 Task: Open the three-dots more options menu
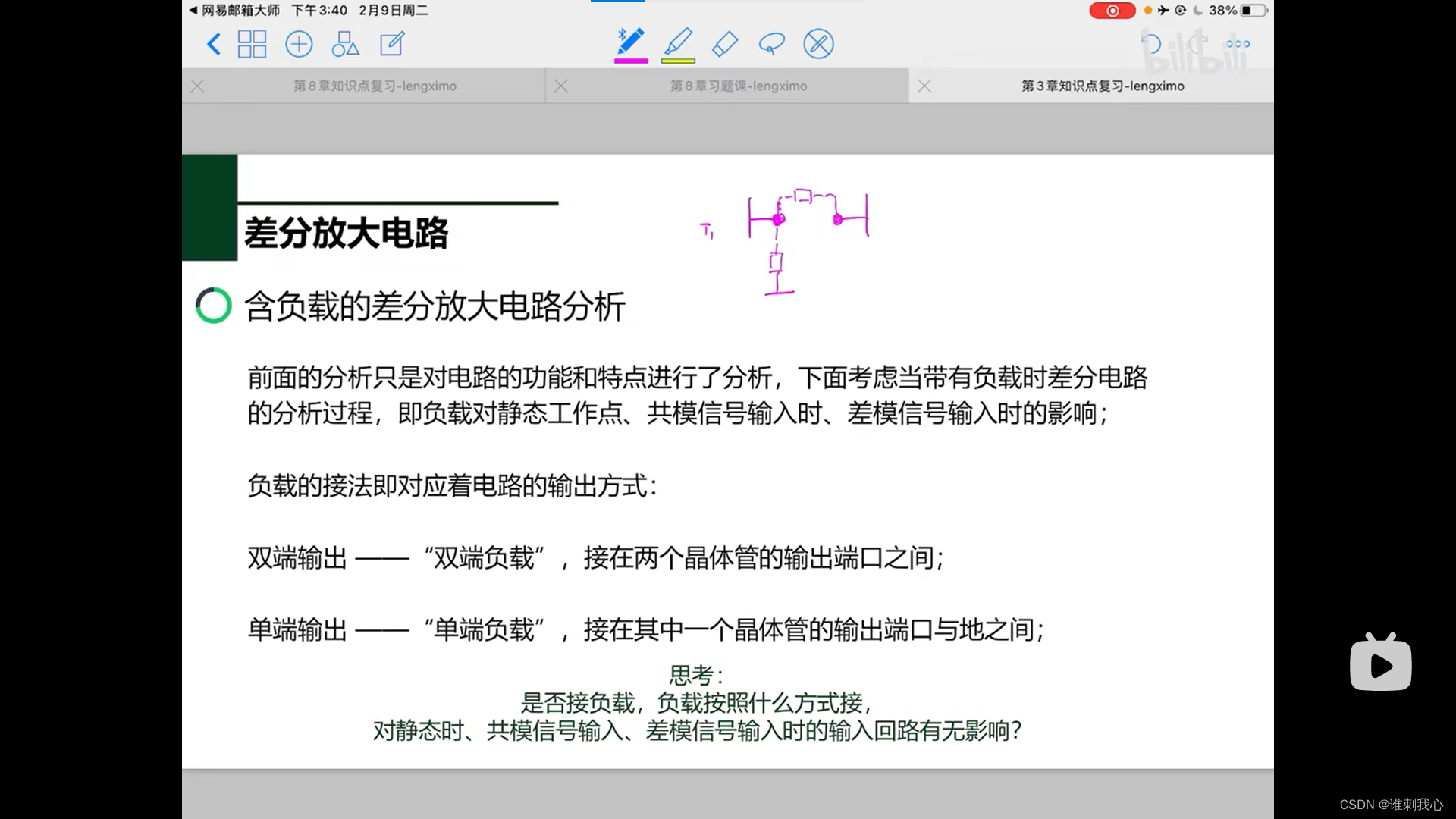click(x=1238, y=44)
